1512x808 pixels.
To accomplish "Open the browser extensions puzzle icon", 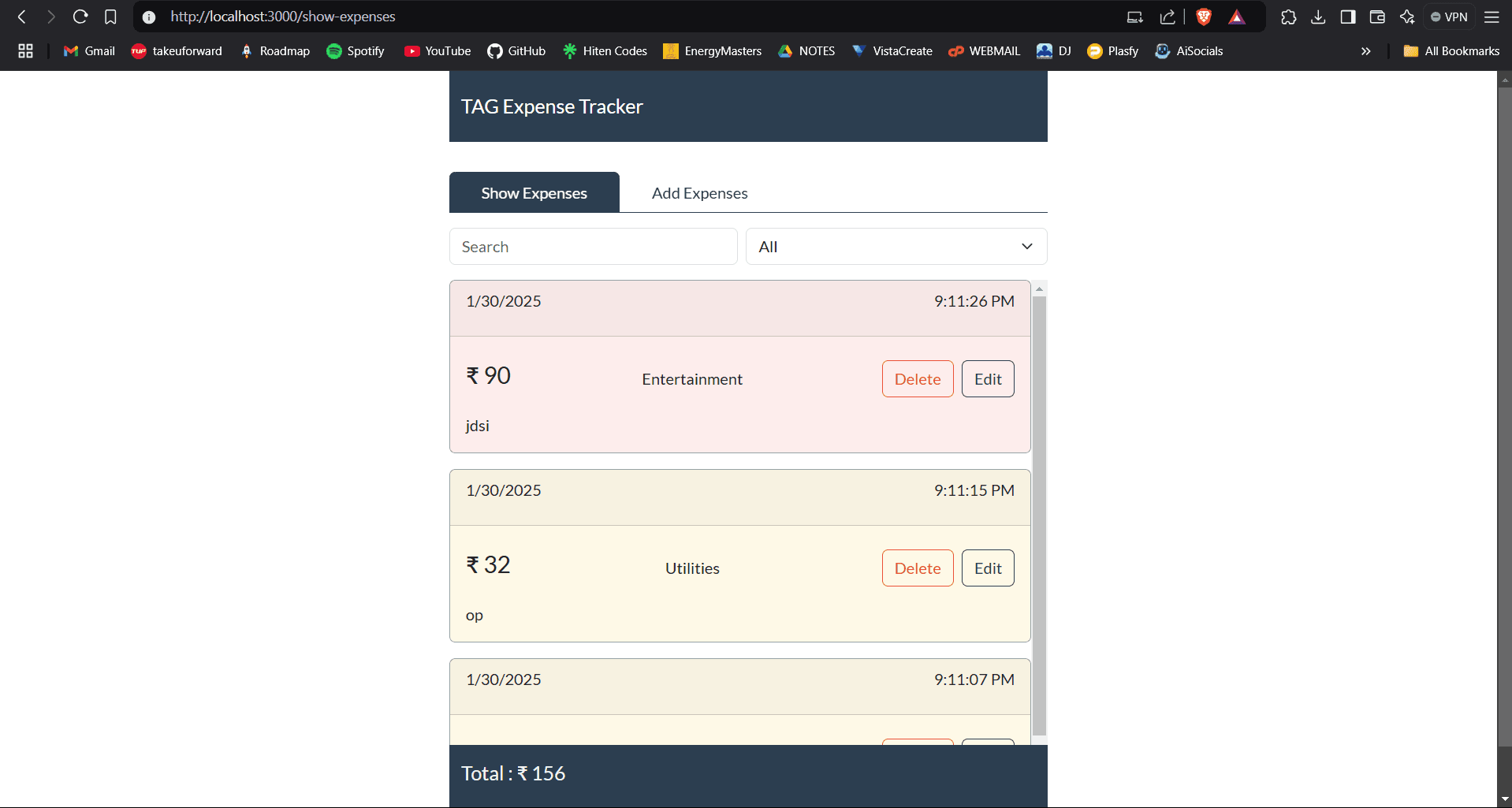I will pyautogui.click(x=1288, y=17).
